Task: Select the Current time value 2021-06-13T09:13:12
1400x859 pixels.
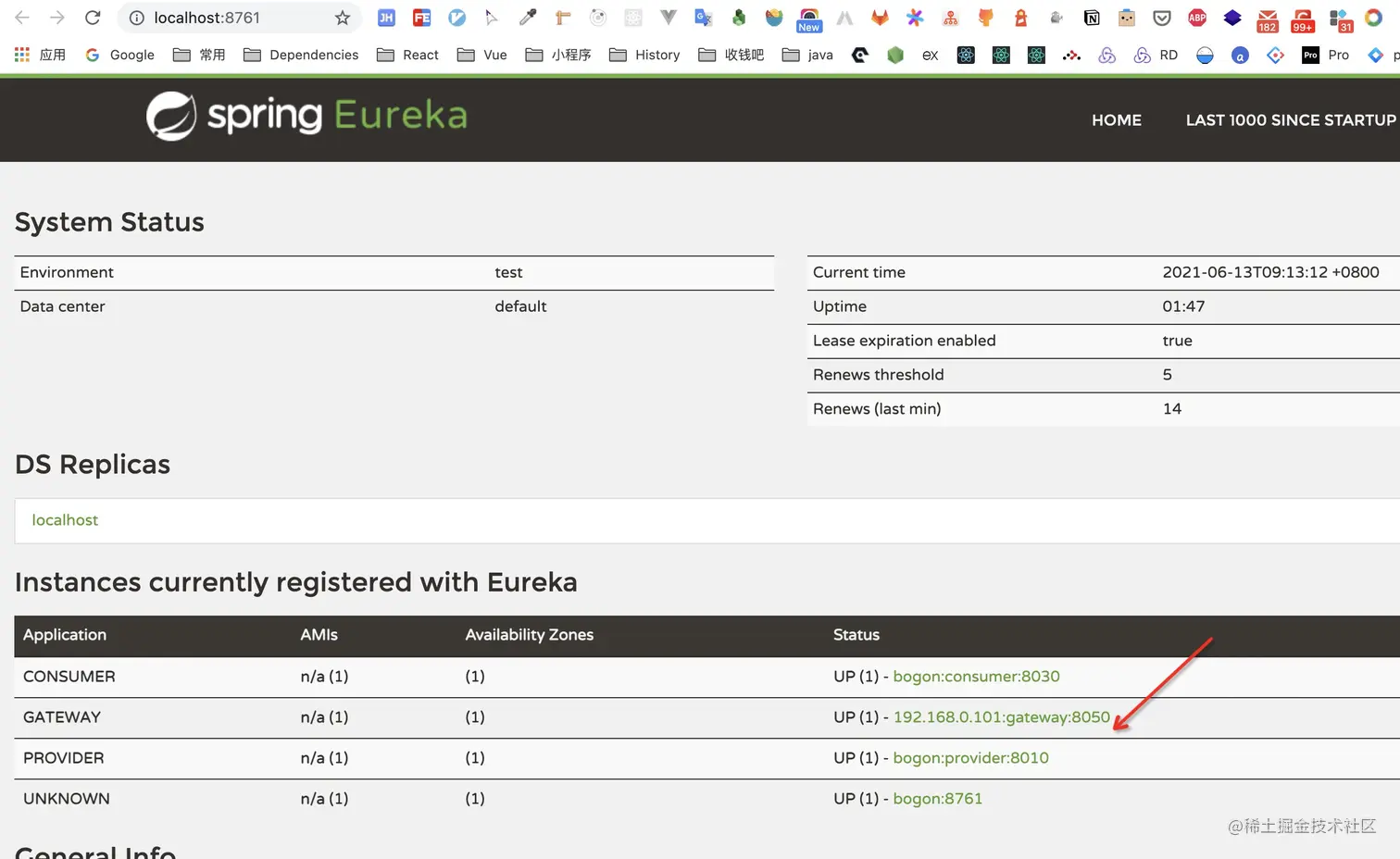Action: 1270,272
